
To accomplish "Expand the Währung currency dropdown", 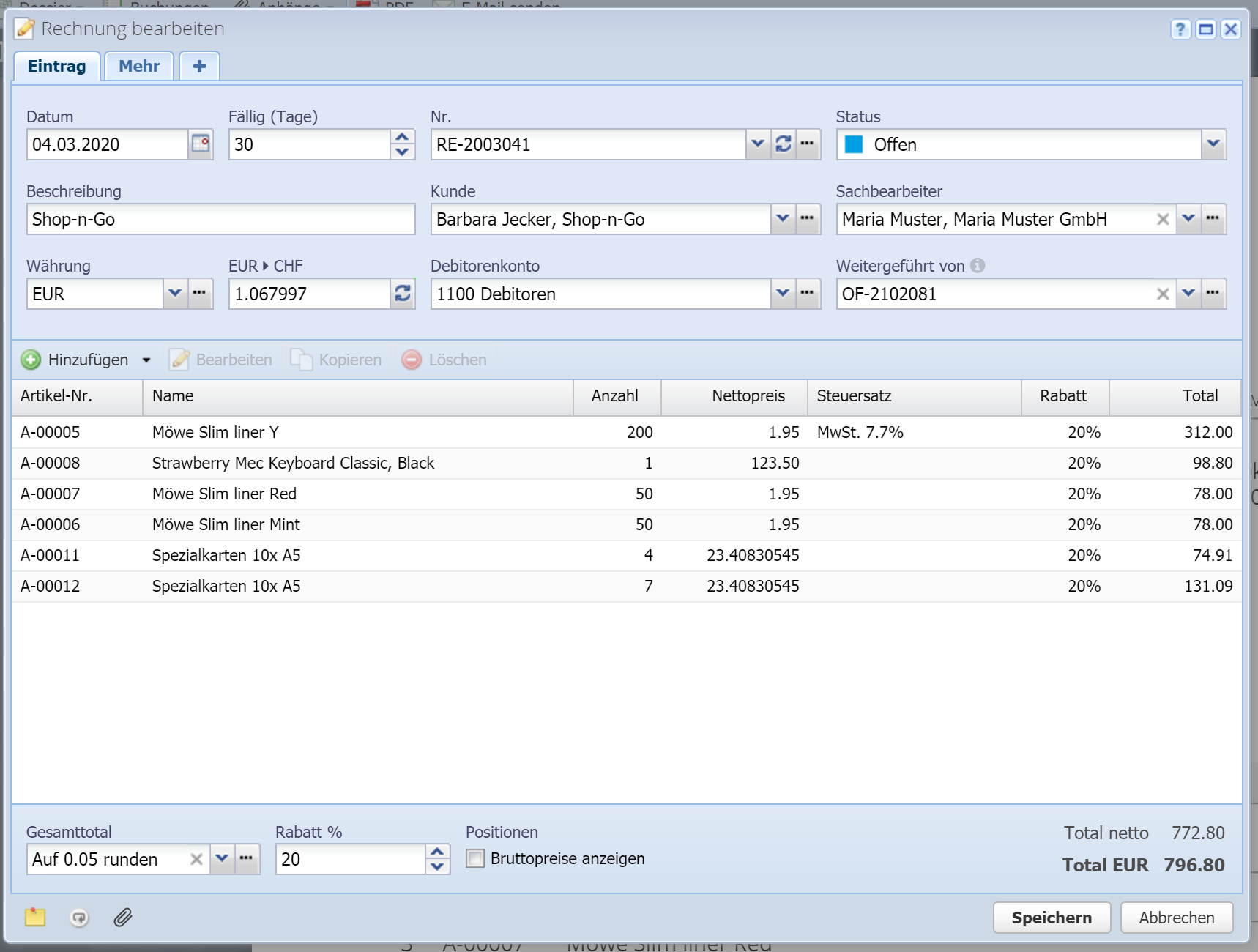I will coord(174,294).
